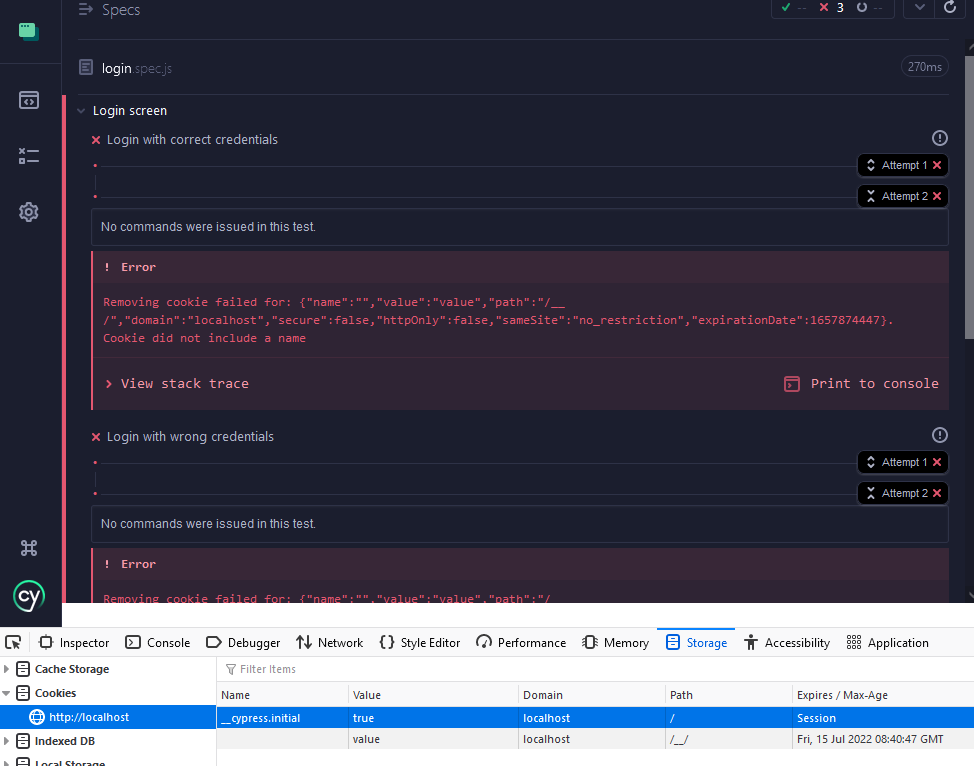Click Print to console in error panel
The image size is (974, 766).
[872, 383]
